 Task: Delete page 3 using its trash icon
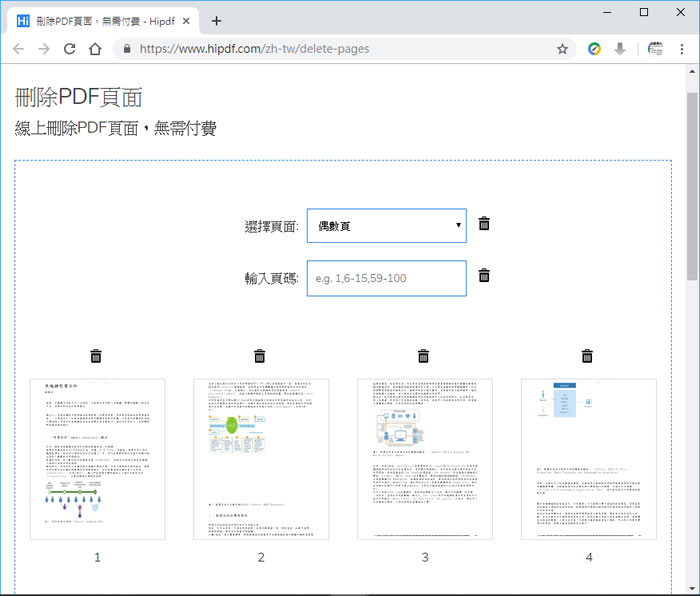click(423, 356)
